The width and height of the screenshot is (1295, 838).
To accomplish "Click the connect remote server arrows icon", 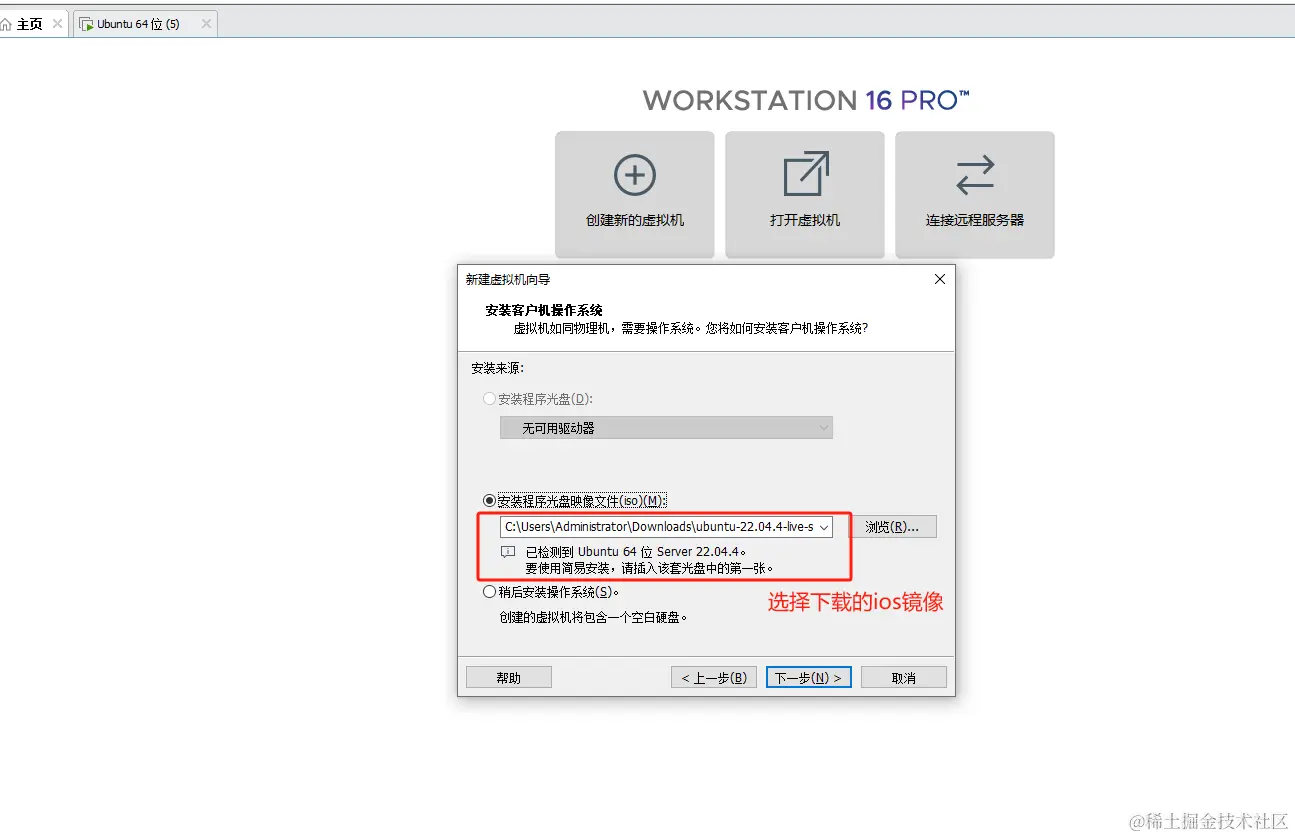I will pos(975,175).
